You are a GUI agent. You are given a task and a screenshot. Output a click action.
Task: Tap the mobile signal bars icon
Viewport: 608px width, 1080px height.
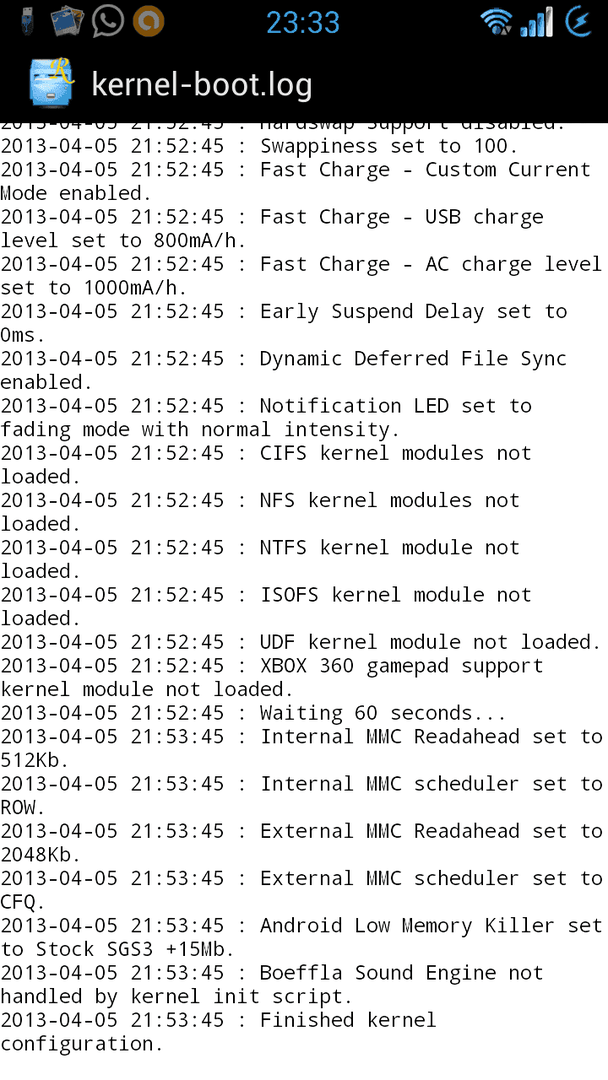pos(536,22)
